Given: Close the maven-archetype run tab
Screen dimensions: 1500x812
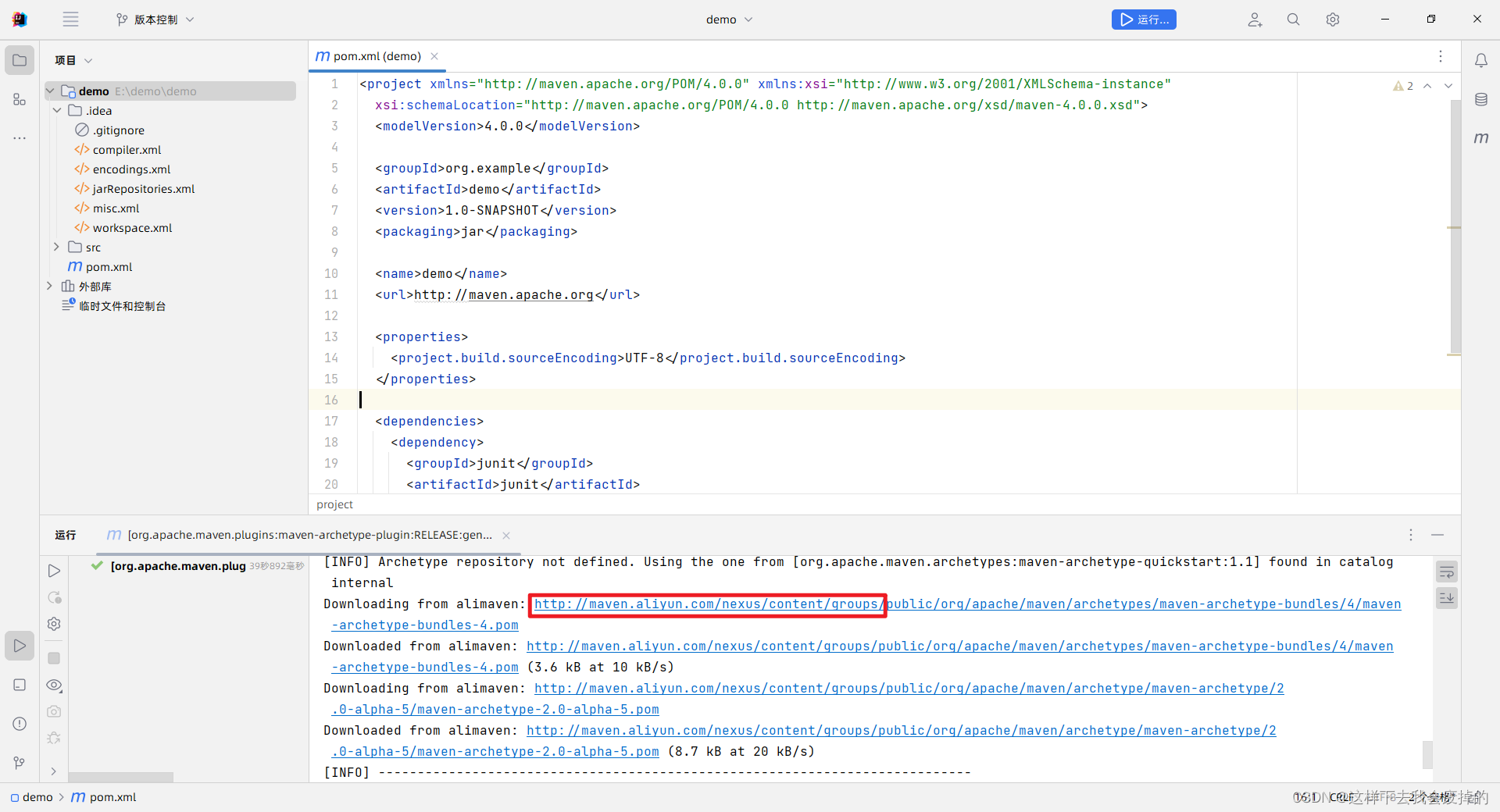Looking at the screenshot, I should (x=506, y=536).
